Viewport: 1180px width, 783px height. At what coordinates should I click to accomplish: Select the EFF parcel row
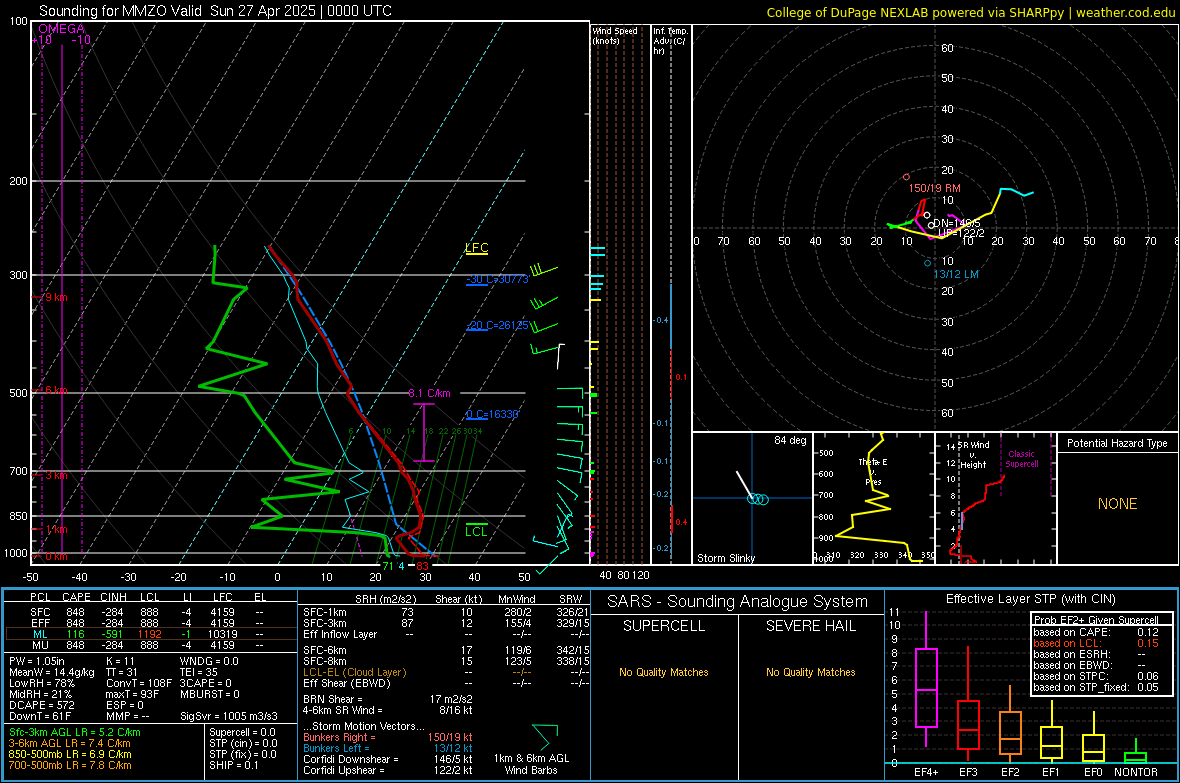[151, 623]
